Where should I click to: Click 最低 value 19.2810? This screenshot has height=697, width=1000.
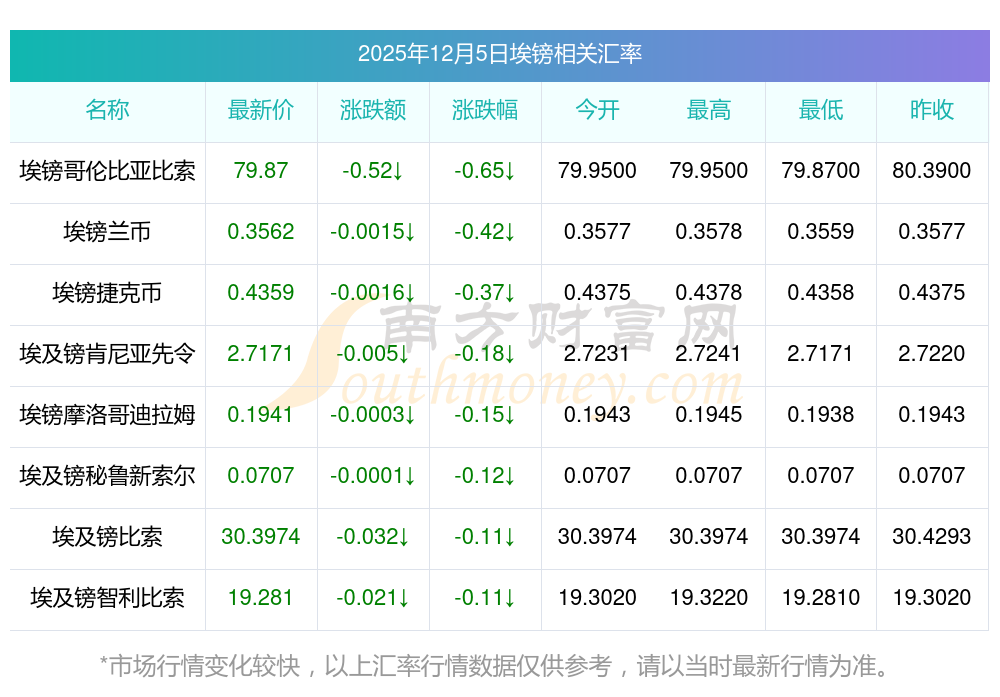tap(821, 598)
